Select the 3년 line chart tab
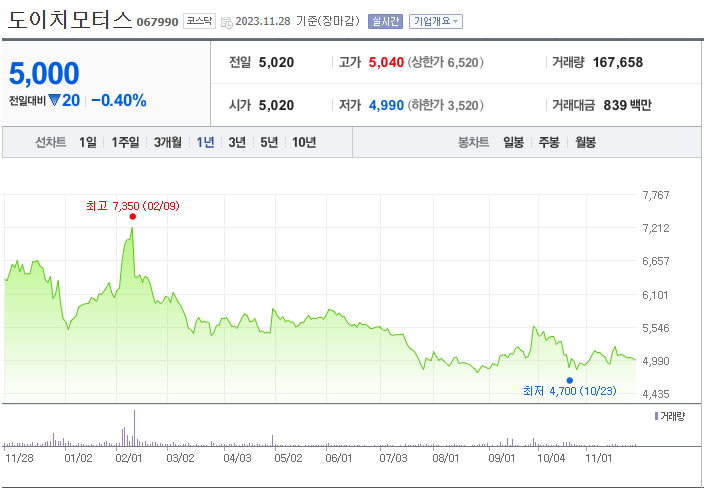Image resolution: width=704 pixels, height=488 pixels. pos(237,142)
